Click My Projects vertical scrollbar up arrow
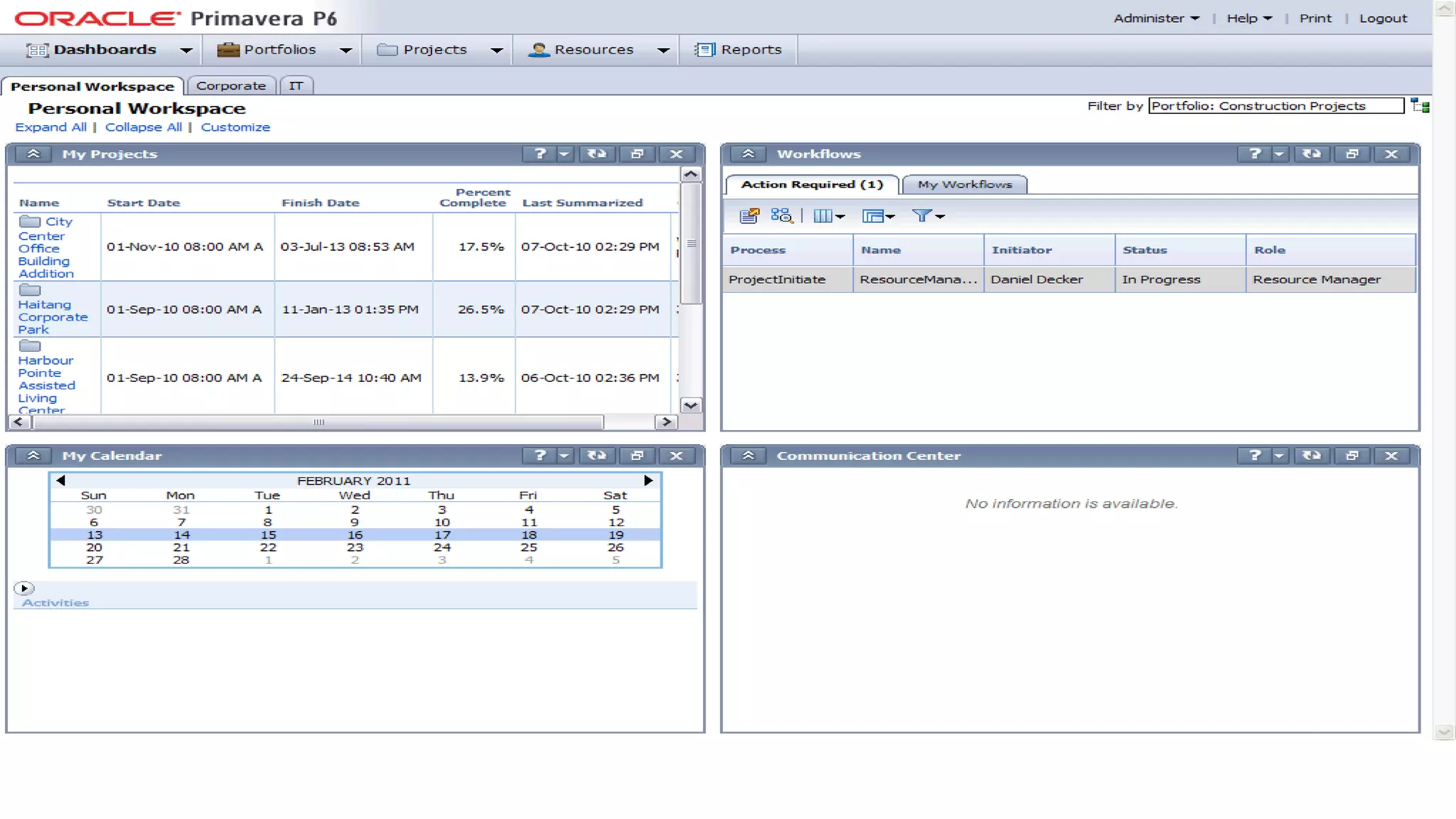The height and width of the screenshot is (819, 1456). coord(691,175)
